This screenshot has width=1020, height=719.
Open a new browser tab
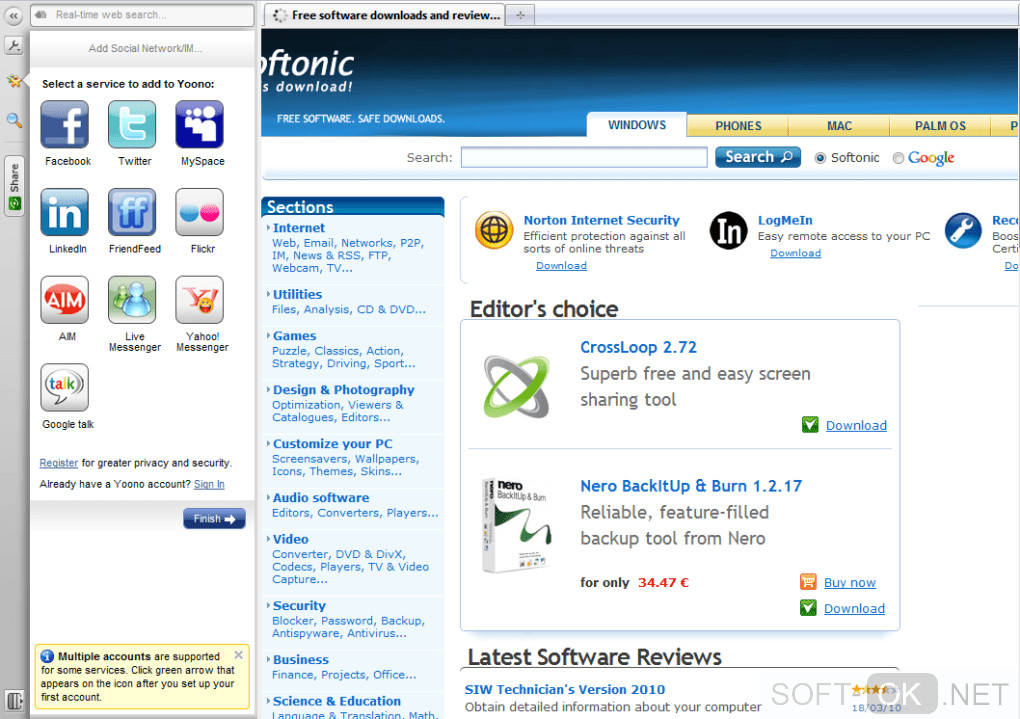coord(520,15)
